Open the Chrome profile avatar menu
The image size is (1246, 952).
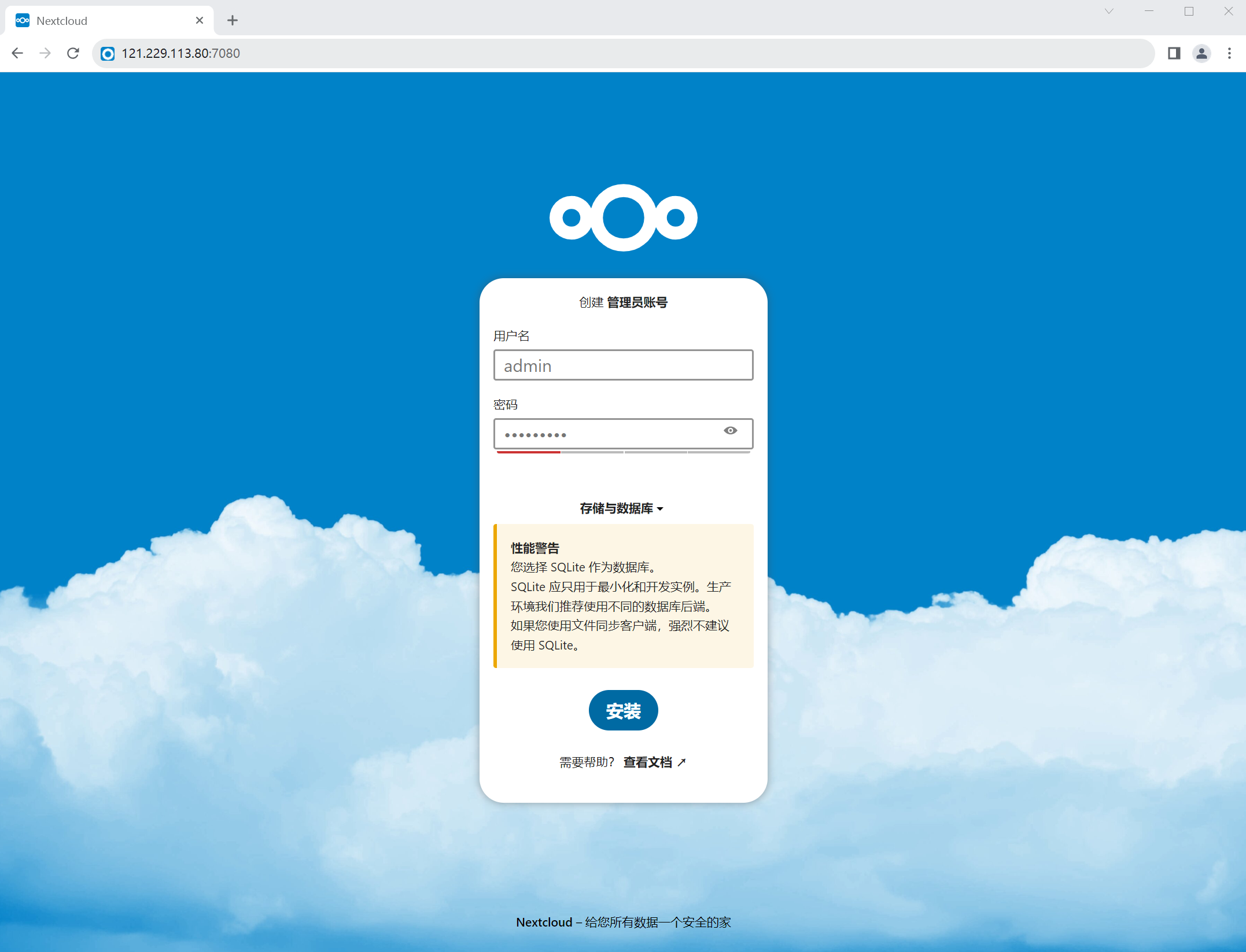1201,53
